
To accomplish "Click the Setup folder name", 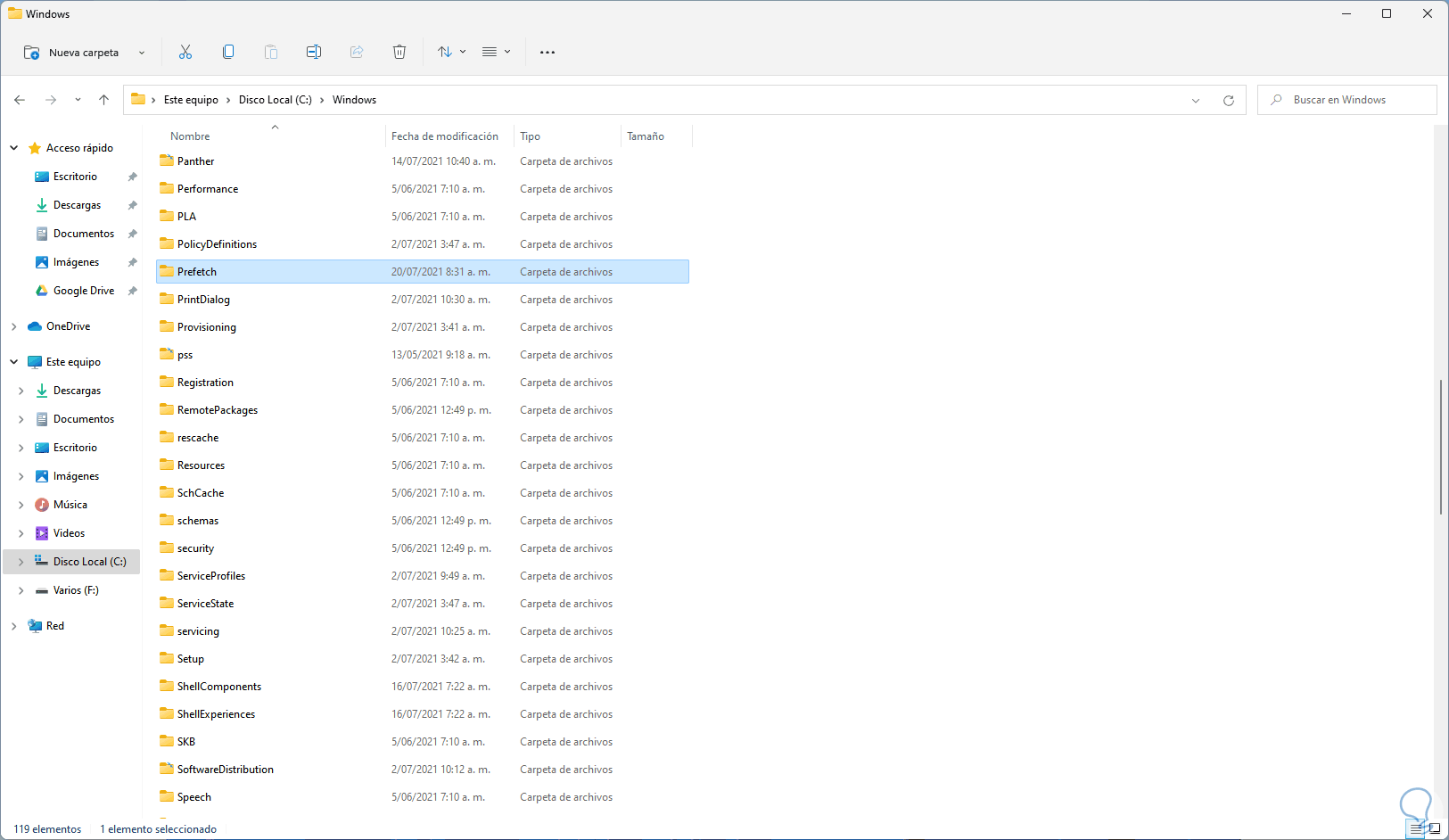I will [191, 659].
